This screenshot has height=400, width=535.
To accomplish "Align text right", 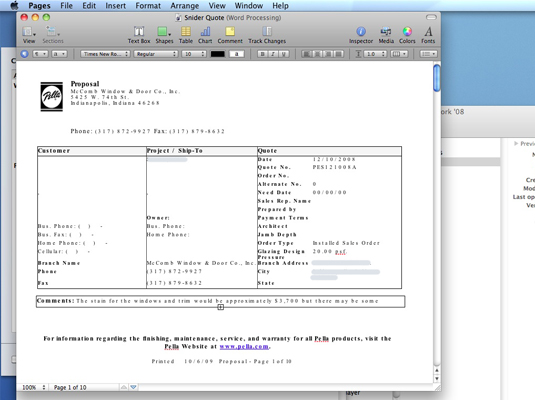I will coord(328,54).
